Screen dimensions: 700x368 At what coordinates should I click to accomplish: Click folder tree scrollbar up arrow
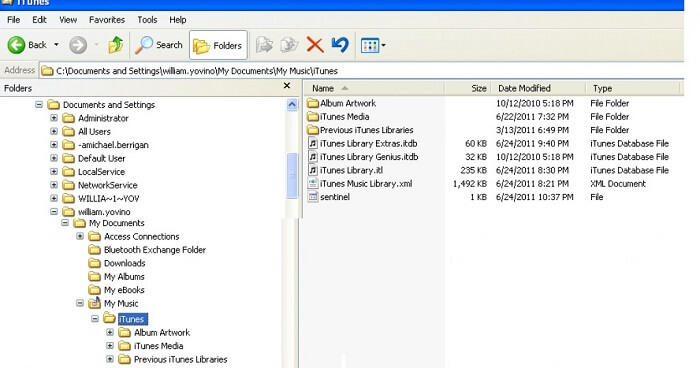pyautogui.click(x=292, y=105)
